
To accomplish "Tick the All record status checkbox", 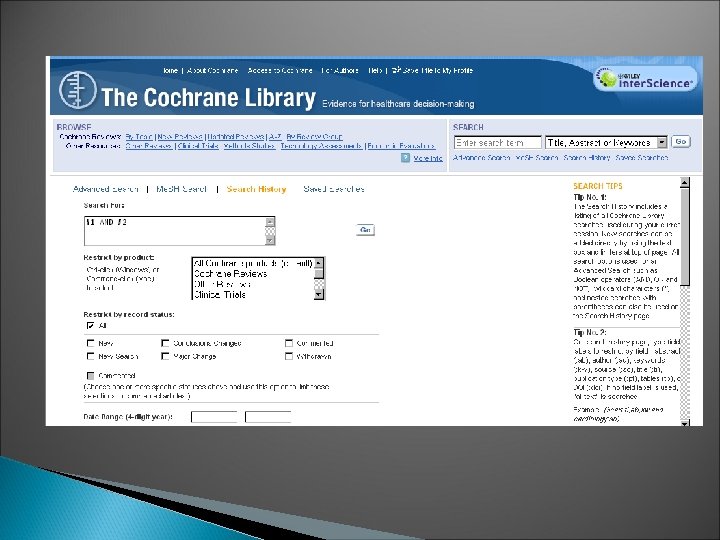I will (90, 326).
